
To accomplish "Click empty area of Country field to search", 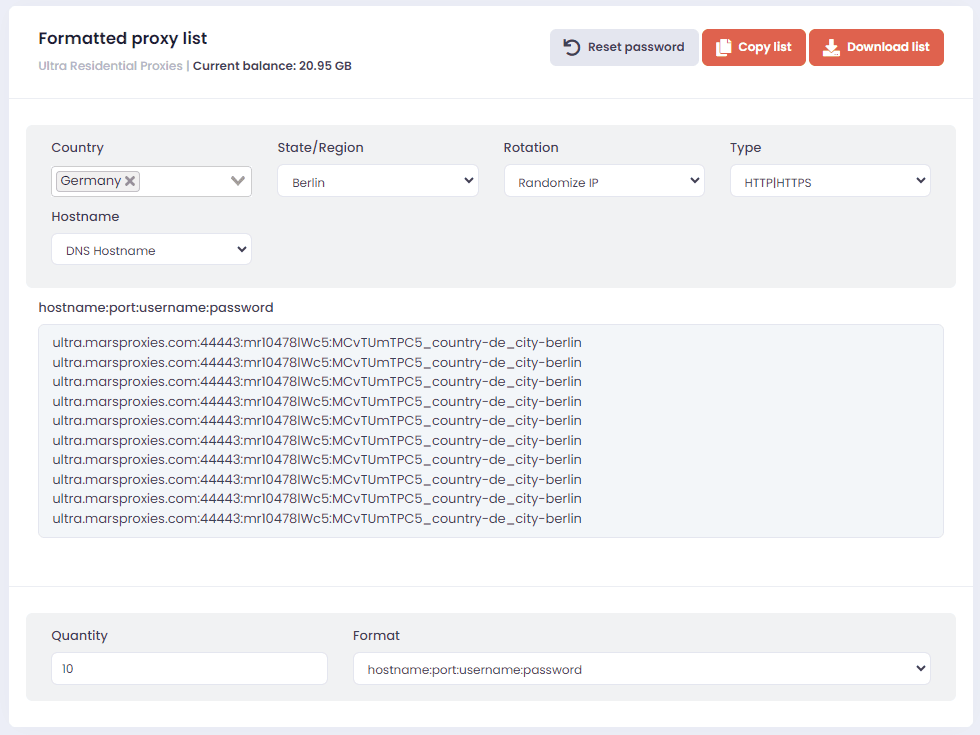I will (185, 181).
